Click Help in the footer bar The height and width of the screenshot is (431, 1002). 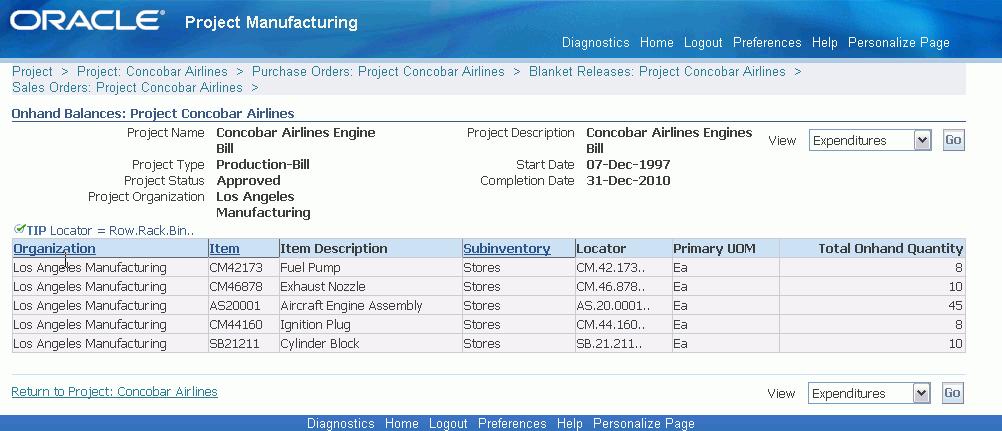tap(569, 423)
